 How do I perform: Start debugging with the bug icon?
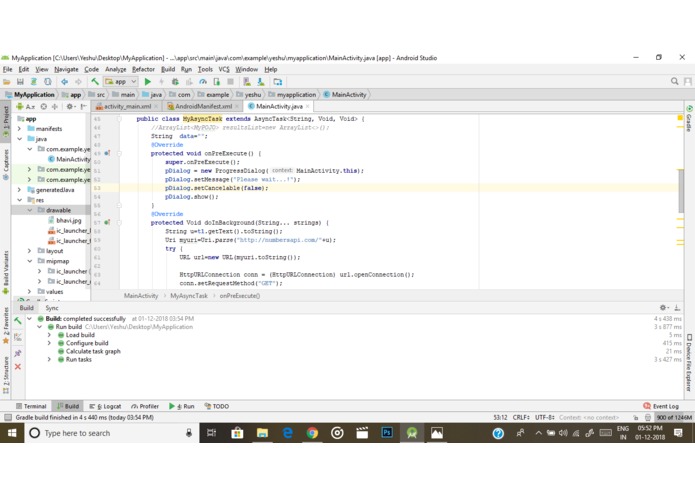point(175,82)
